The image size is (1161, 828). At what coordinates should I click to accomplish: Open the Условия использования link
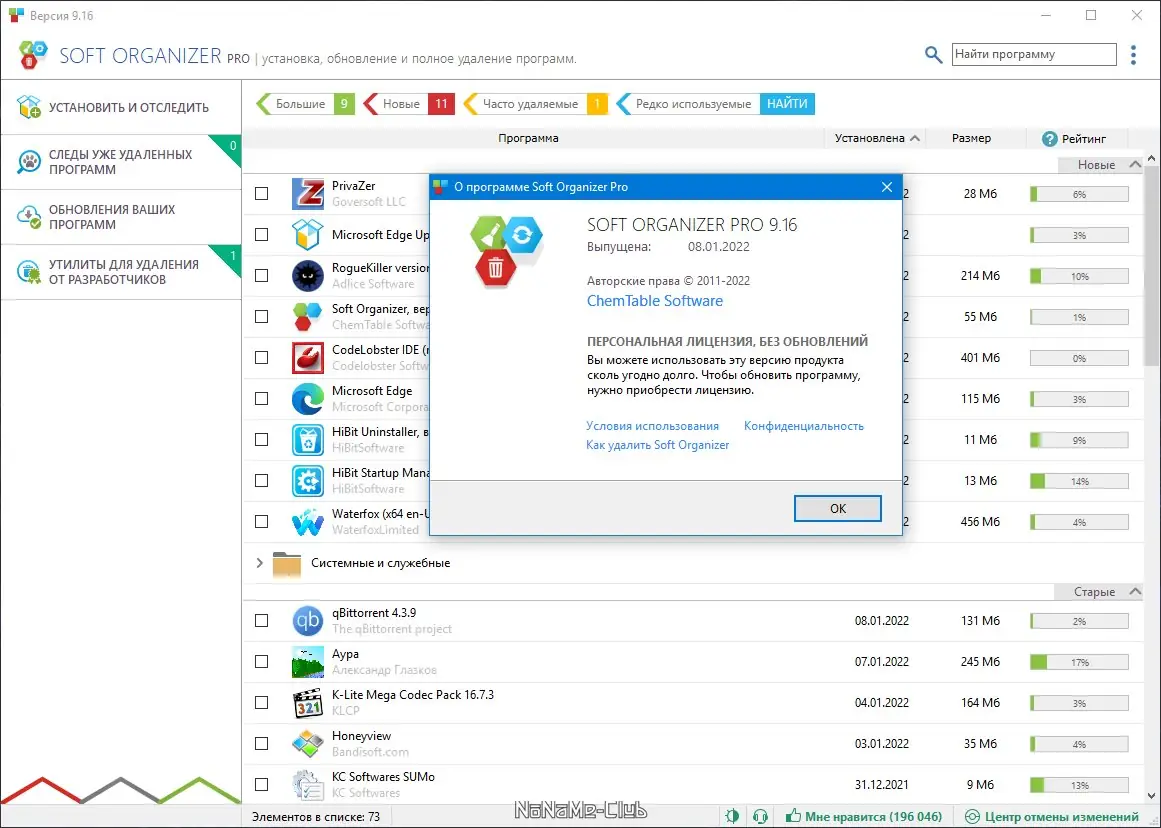652,426
